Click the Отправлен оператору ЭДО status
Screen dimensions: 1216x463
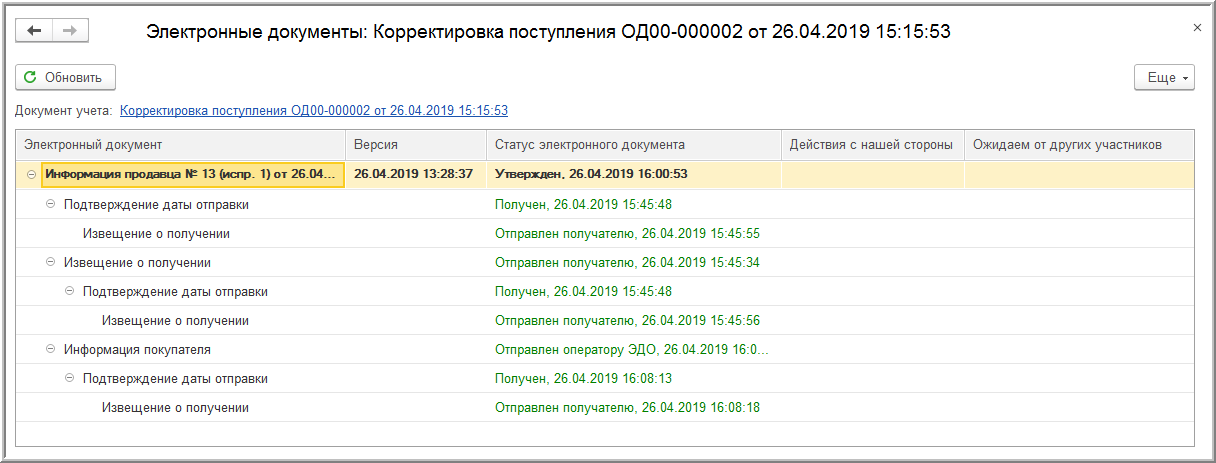click(631, 350)
